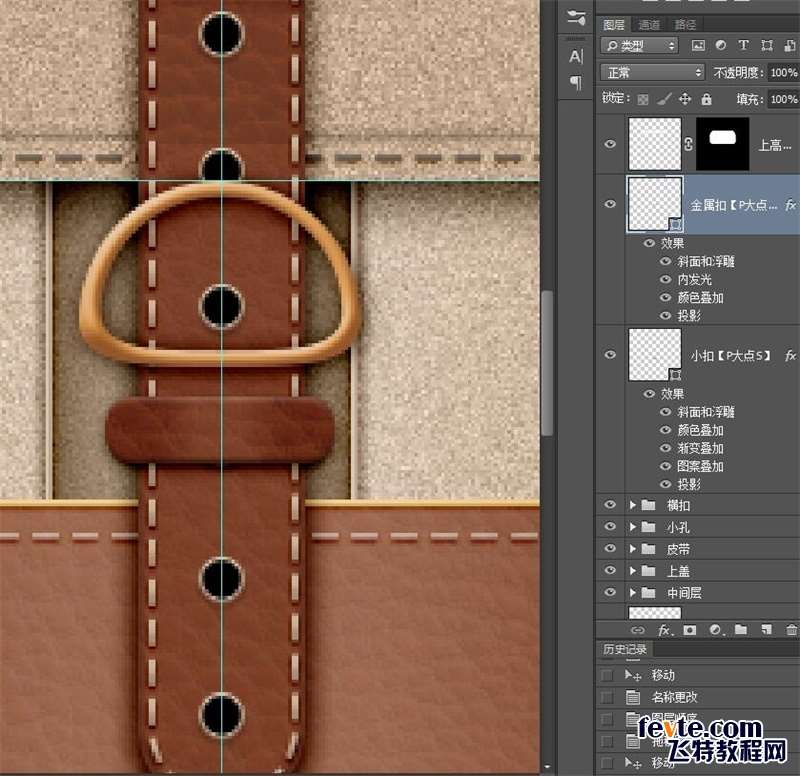The height and width of the screenshot is (776, 800).
Task: Select the 上盖 group name
Action: coord(678,571)
